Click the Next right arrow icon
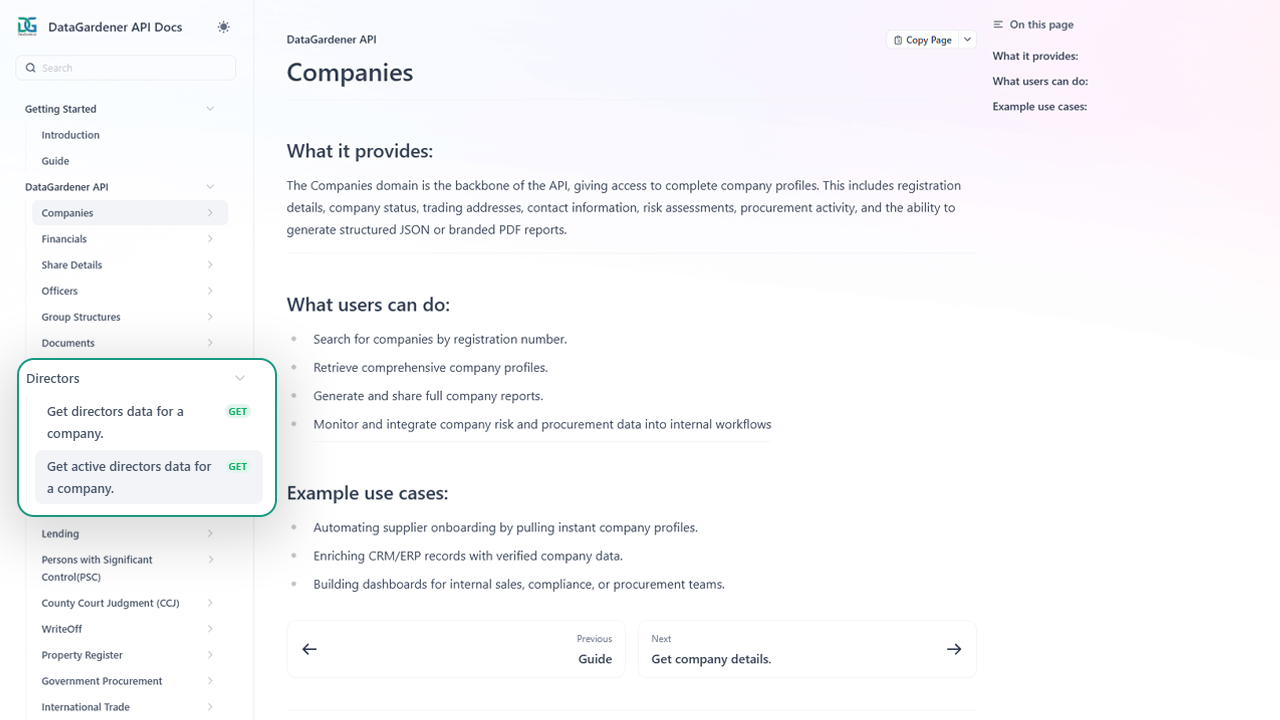 pyautogui.click(x=954, y=649)
